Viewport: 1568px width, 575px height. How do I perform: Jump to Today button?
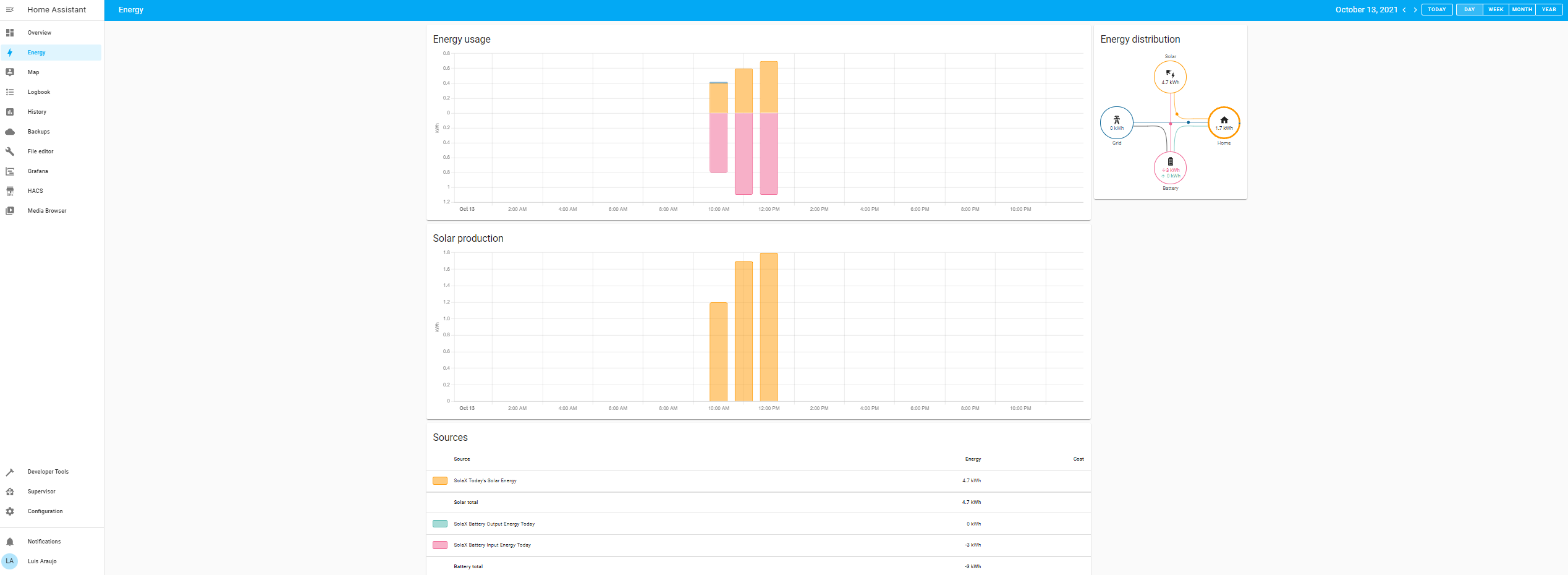pyautogui.click(x=1437, y=10)
